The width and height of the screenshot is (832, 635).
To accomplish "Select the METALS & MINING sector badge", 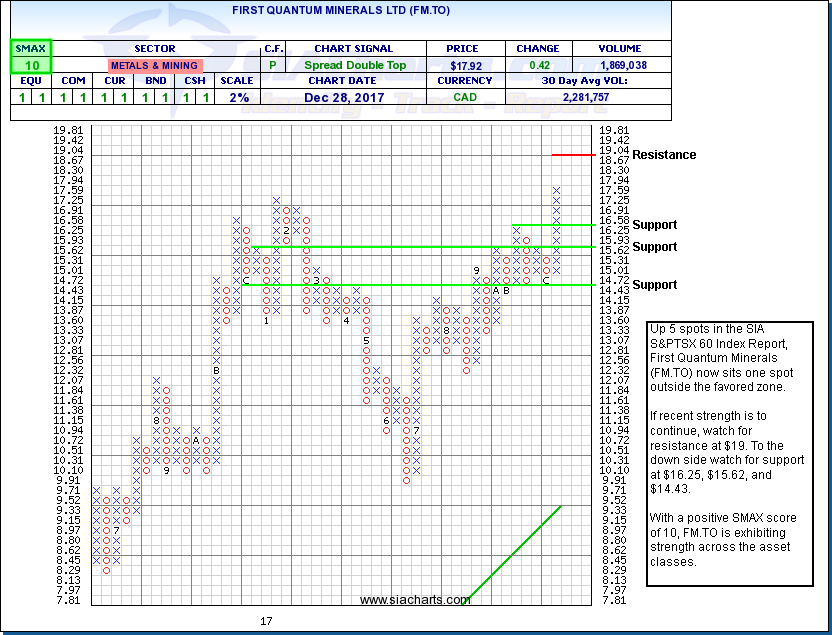I will pos(154,65).
